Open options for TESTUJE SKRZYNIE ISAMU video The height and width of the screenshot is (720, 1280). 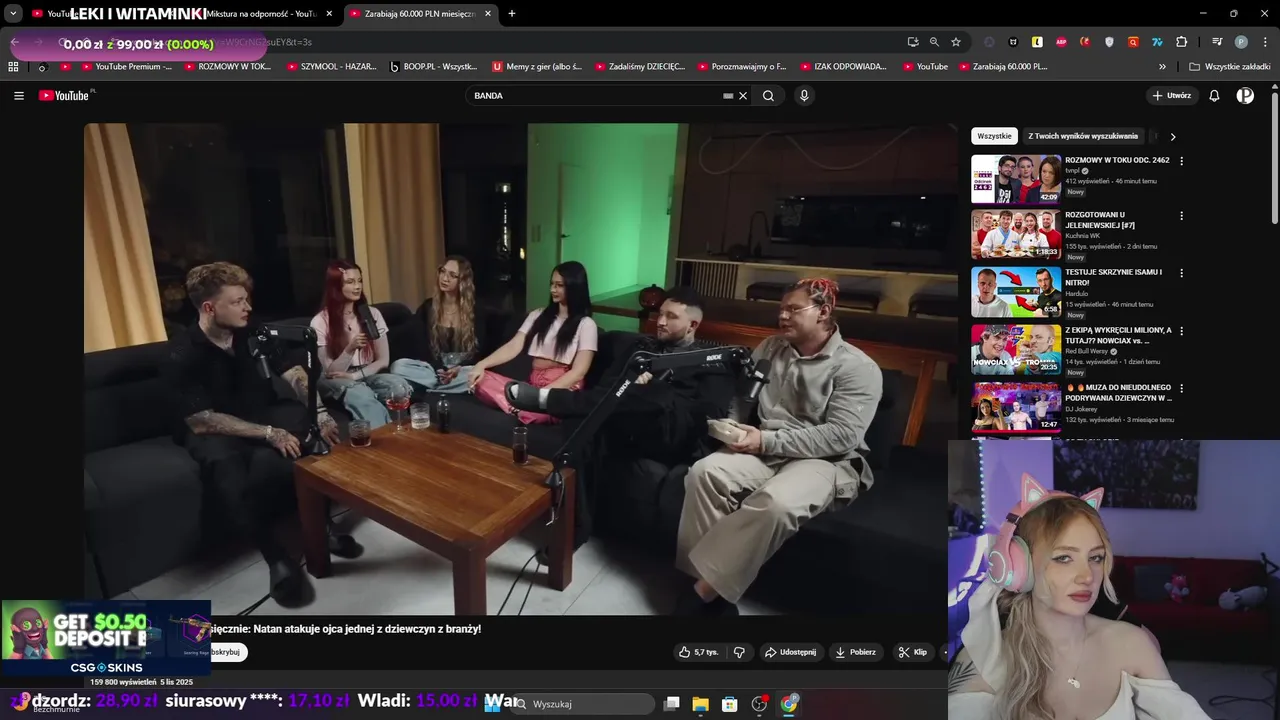1181,273
